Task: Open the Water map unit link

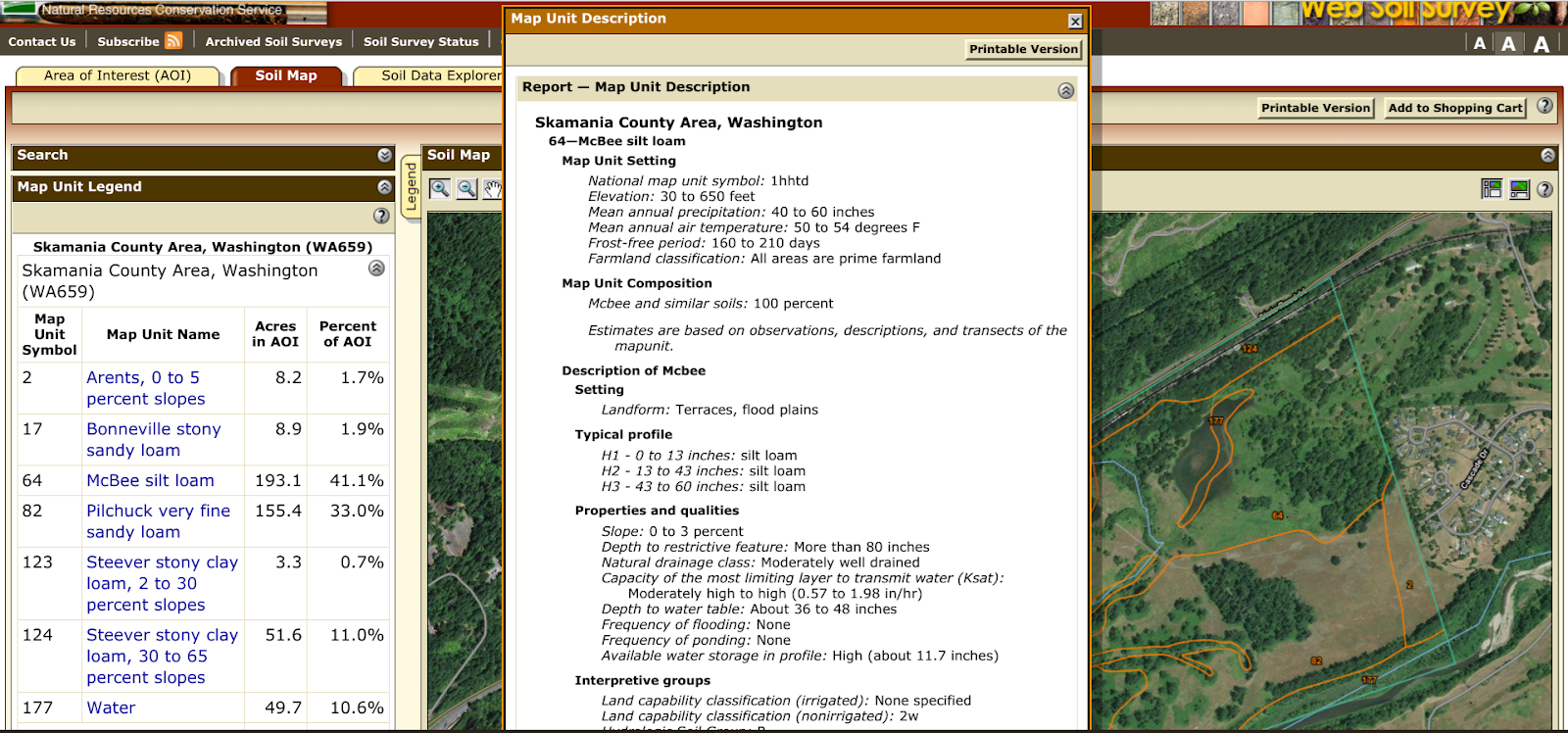Action: (111, 708)
